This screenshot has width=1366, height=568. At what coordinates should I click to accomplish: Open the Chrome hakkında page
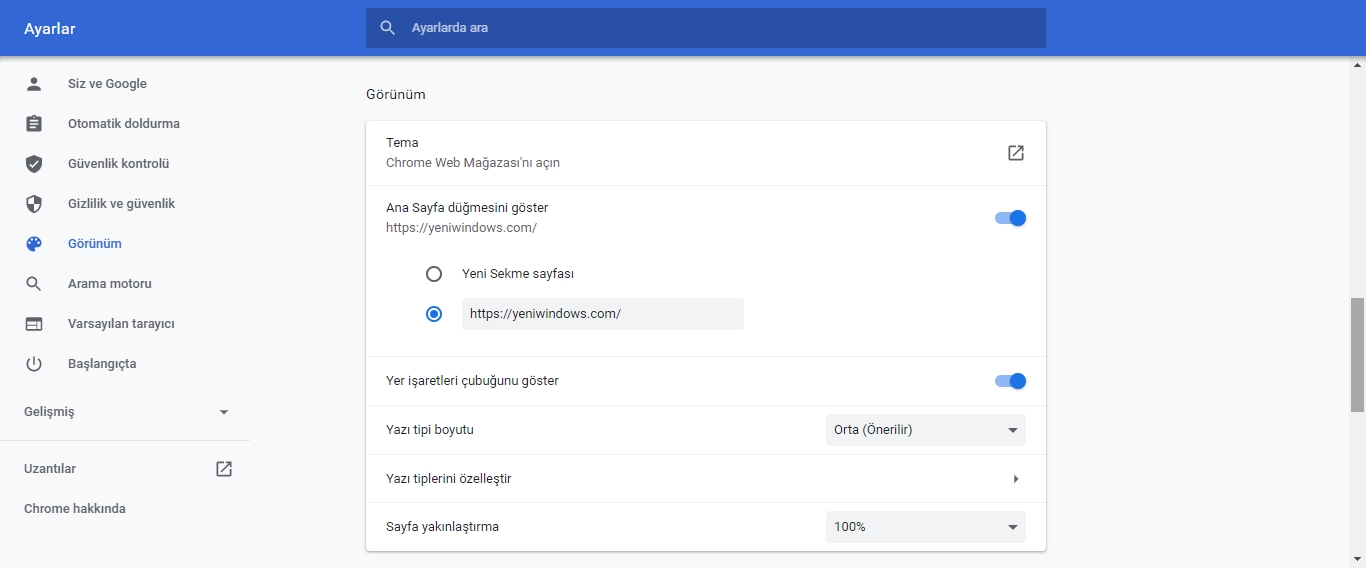(75, 509)
